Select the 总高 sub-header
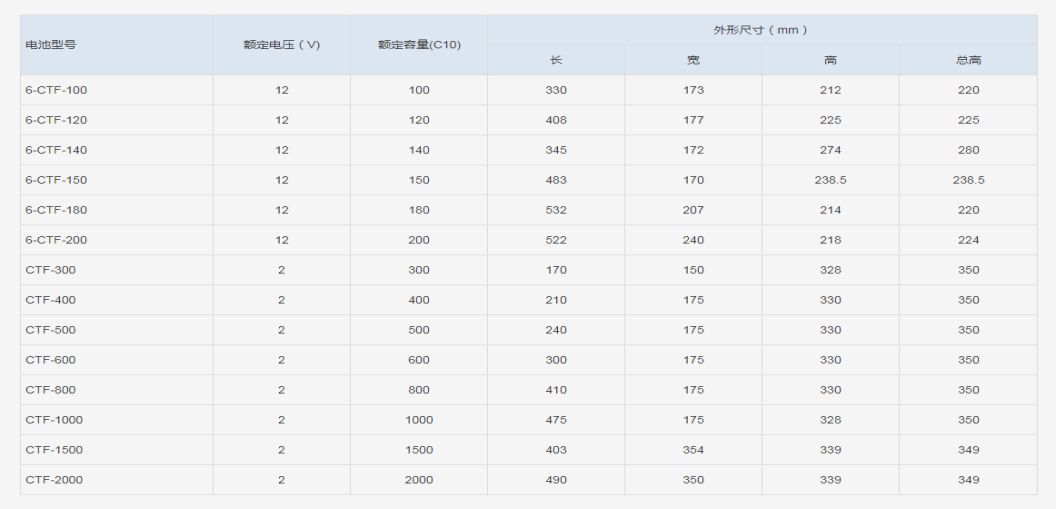The width and height of the screenshot is (1056, 509). [x=968, y=60]
